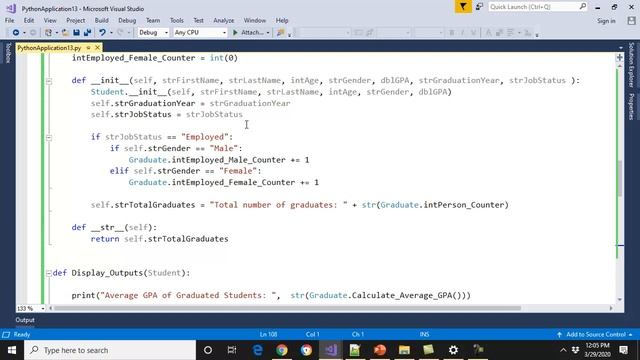Open Microsoft Edge from the taskbar
Viewport: 640px width, 360px height.
(x=258, y=350)
